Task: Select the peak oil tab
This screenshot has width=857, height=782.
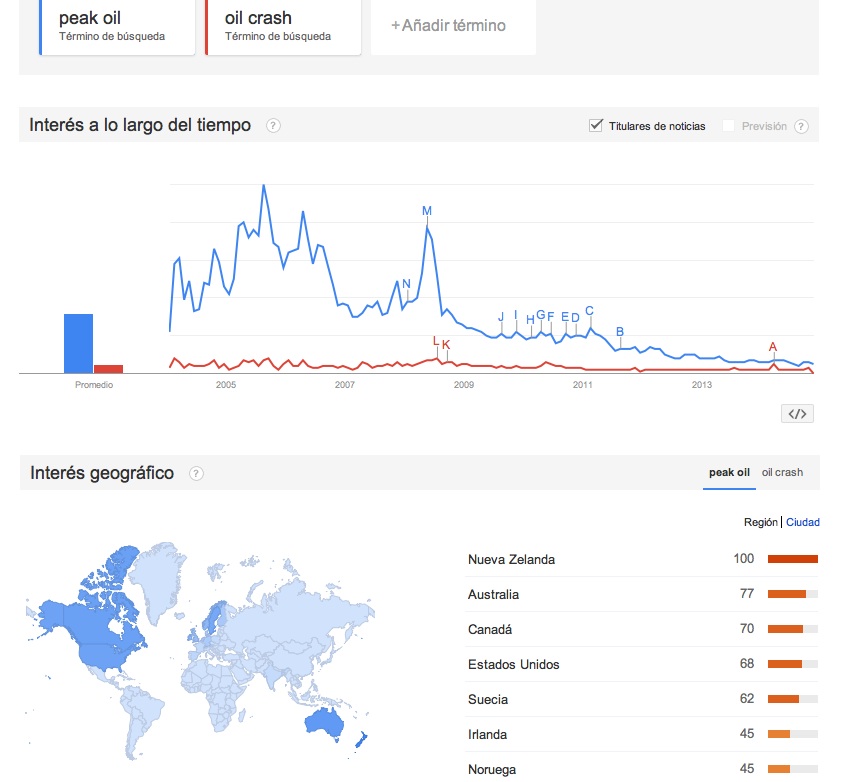Action: click(729, 473)
